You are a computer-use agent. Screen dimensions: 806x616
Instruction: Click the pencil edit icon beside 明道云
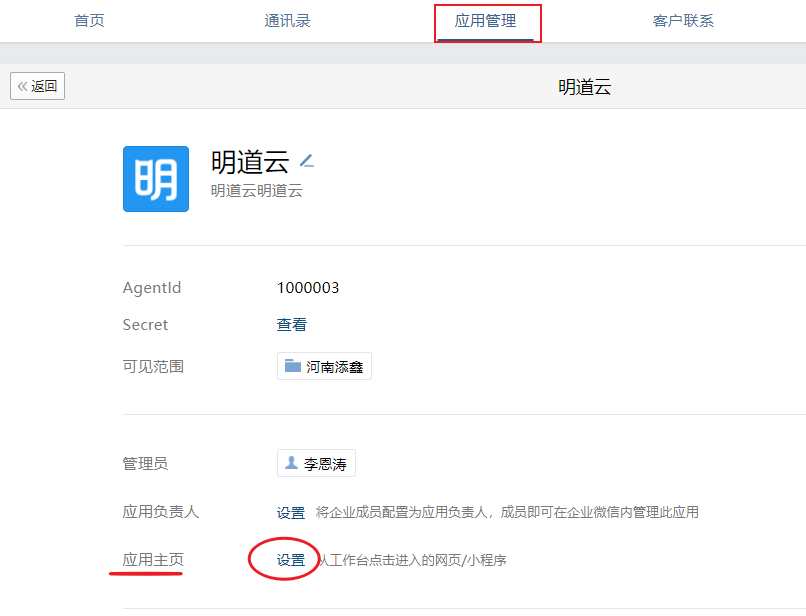[x=307, y=160]
